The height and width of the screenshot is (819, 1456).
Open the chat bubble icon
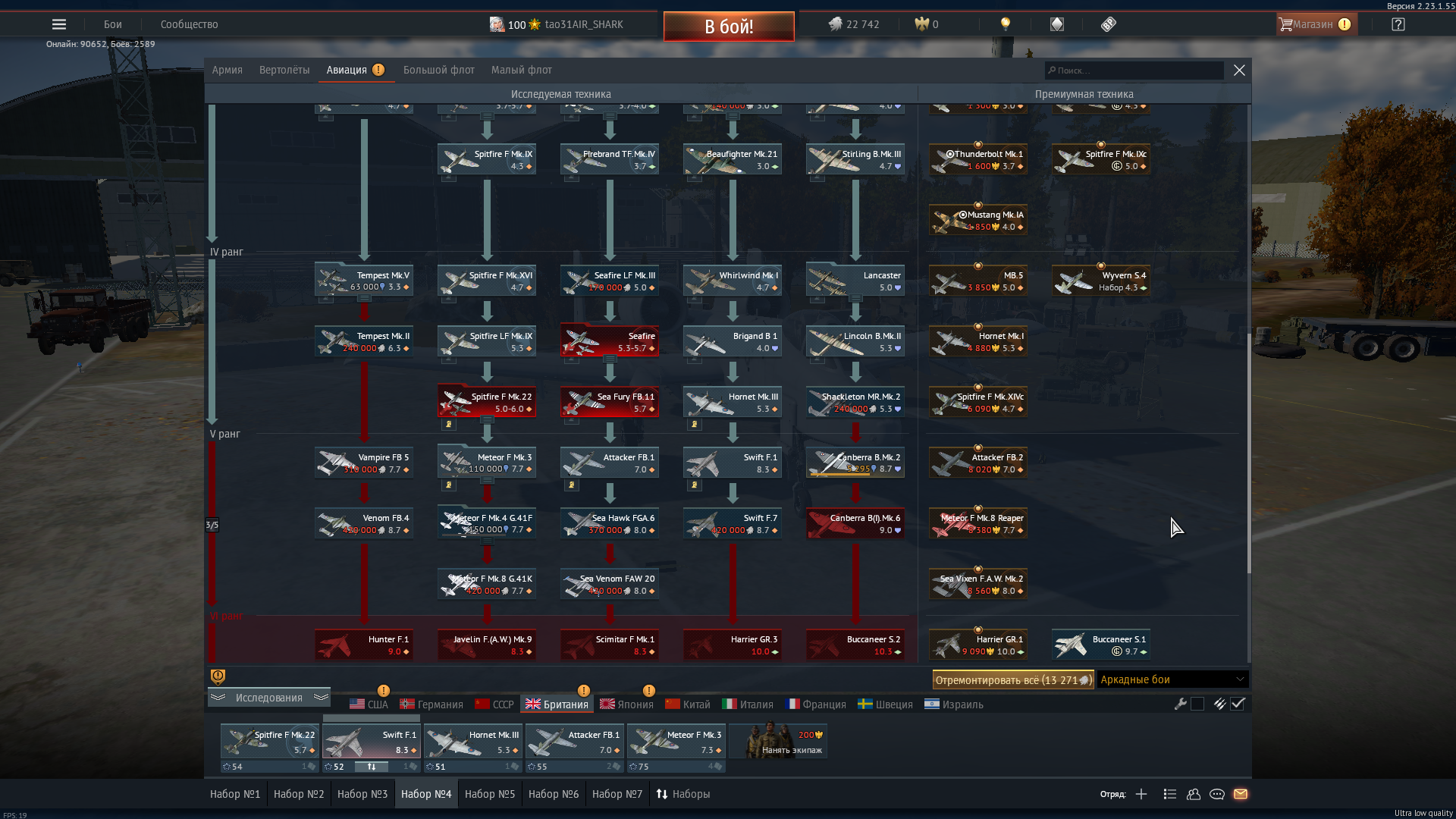[1217, 794]
